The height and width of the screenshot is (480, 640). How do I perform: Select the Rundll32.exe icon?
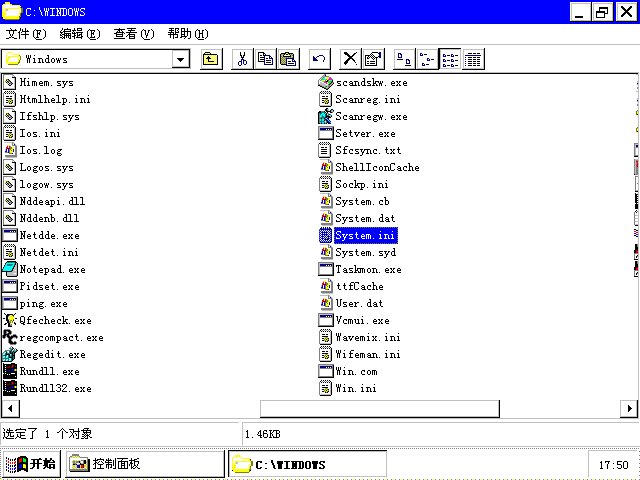point(10,388)
